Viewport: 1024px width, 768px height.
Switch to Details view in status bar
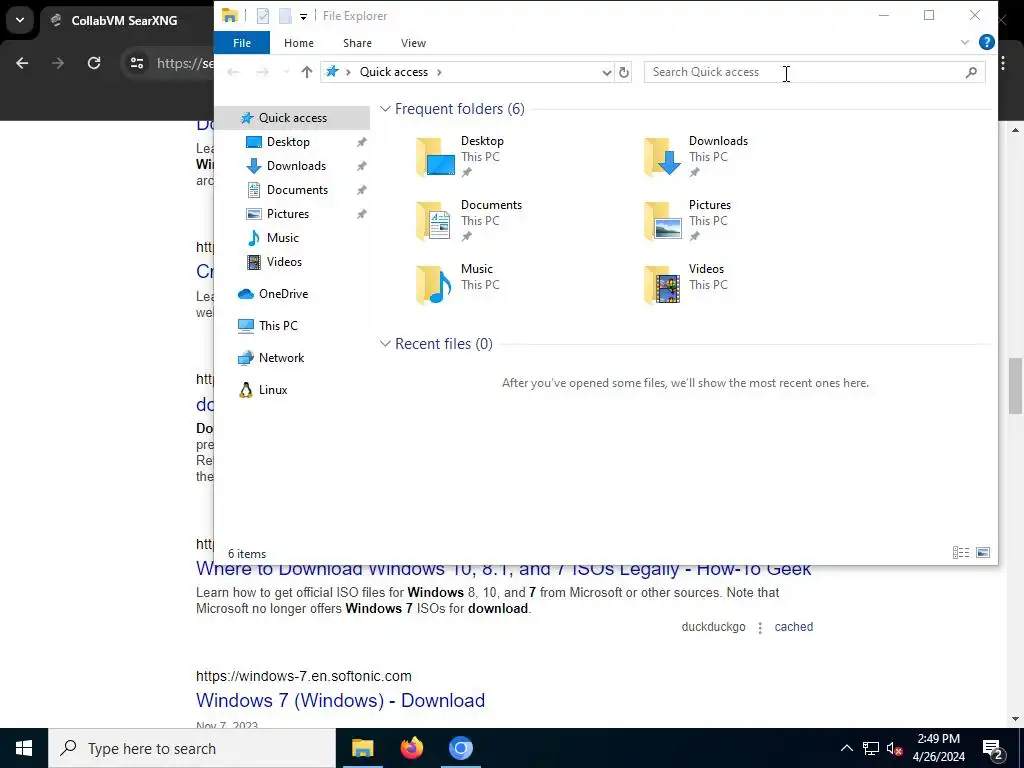[961, 553]
